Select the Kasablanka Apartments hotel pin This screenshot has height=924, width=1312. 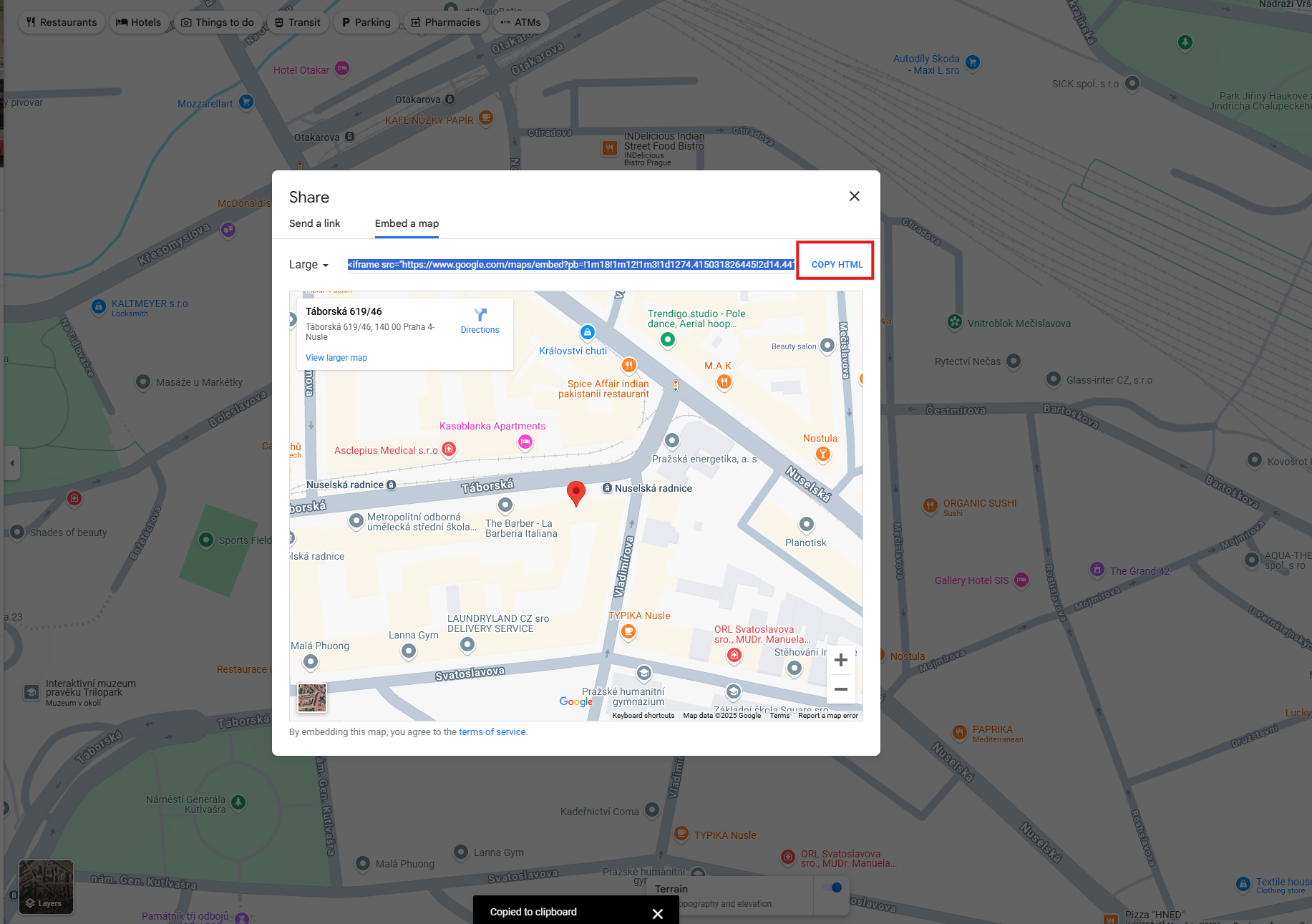[525, 442]
